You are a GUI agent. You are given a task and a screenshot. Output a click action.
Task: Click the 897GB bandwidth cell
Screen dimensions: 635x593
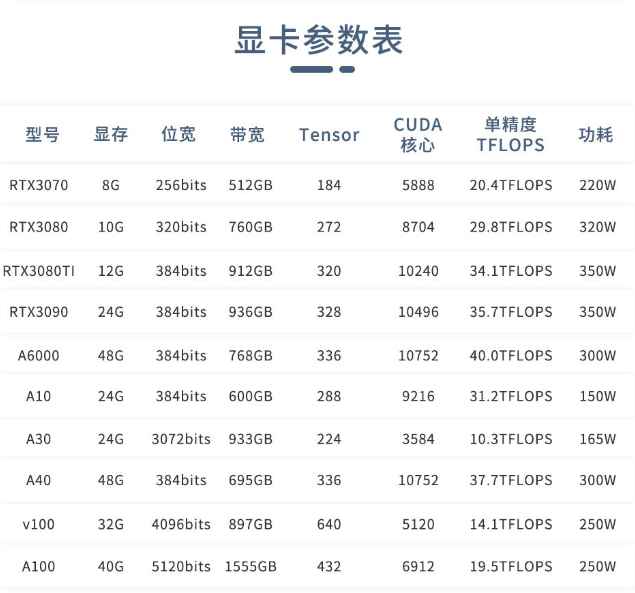tap(251, 524)
